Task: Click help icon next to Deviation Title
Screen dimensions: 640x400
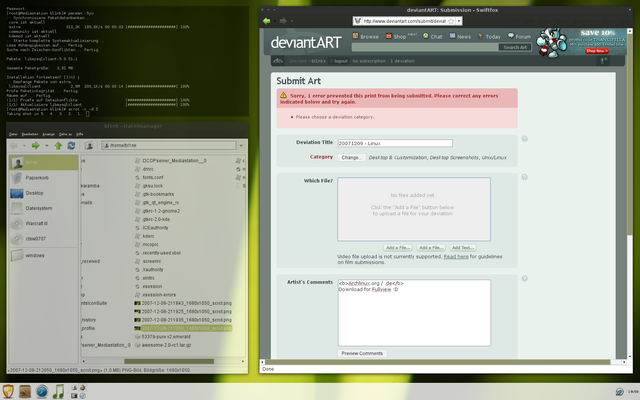Action: coord(524,139)
